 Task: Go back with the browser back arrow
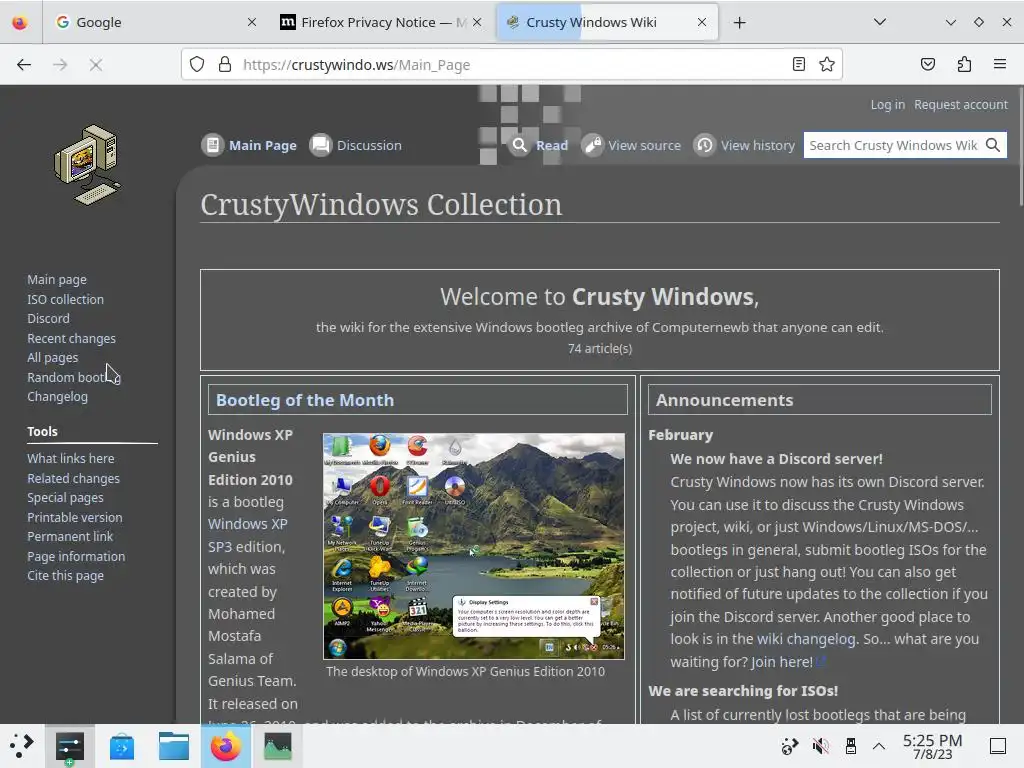(x=24, y=65)
